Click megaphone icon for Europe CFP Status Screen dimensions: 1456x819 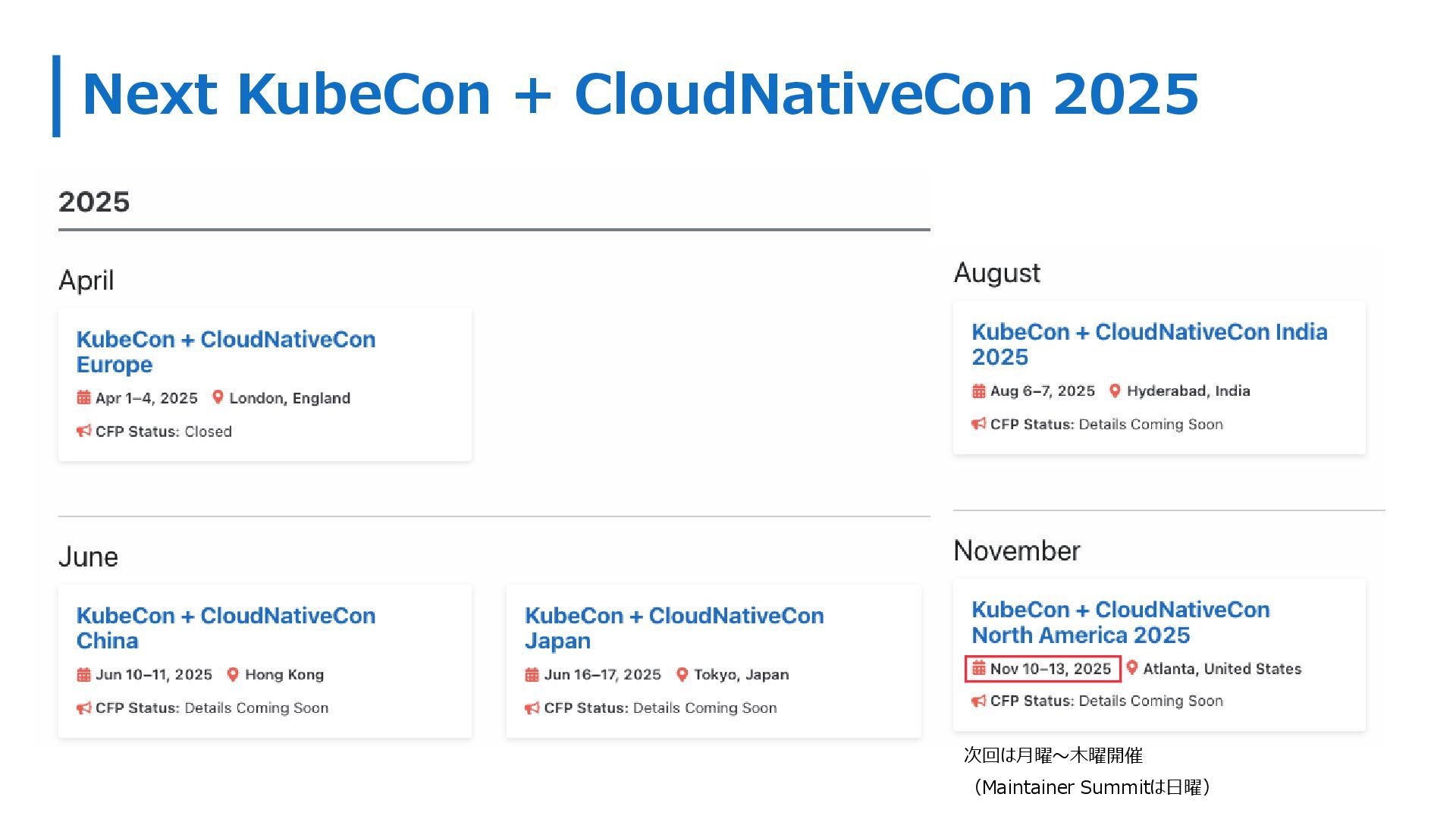(83, 431)
